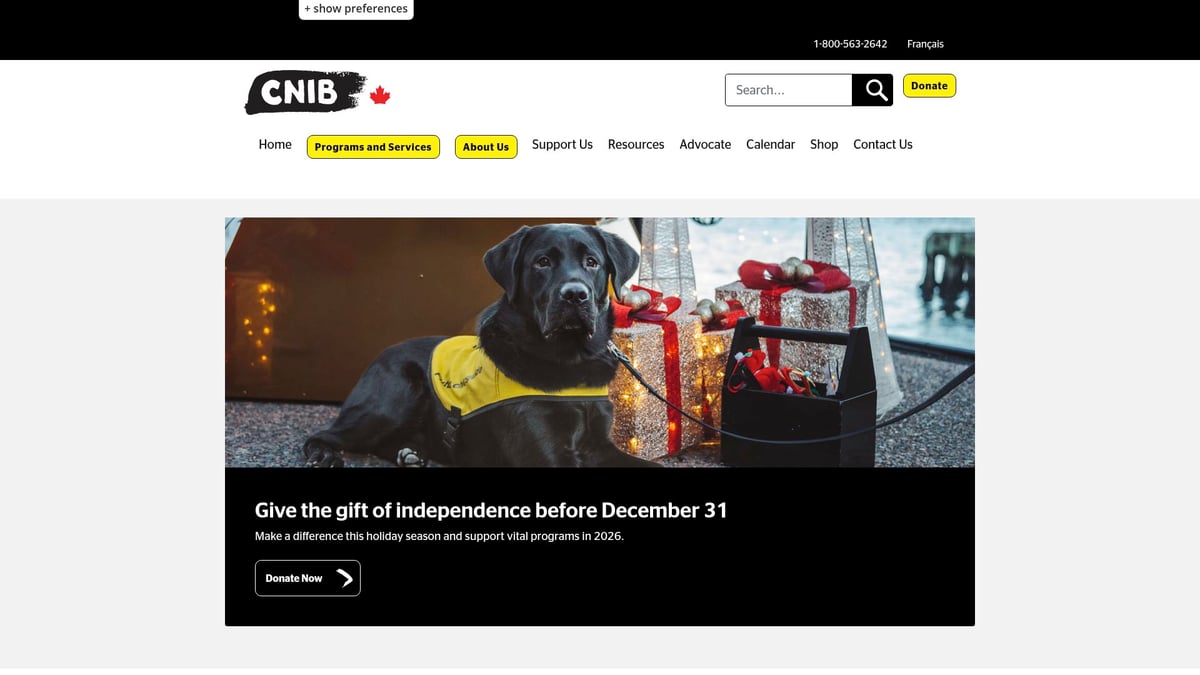Focus the Search input field
Image resolution: width=1200 pixels, height=675 pixels.
pos(788,90)
